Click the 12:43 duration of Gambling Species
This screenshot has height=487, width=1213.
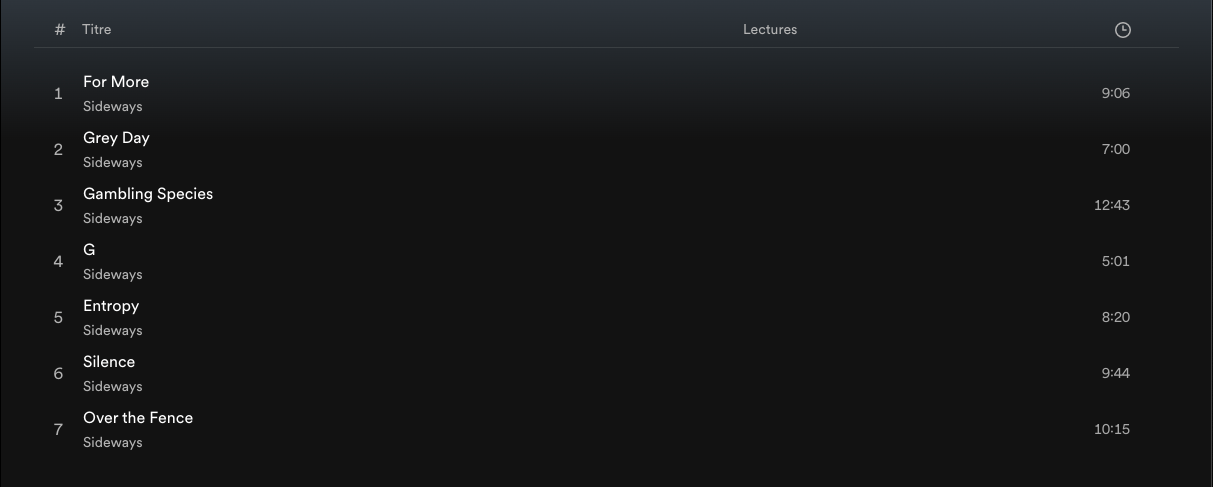(x=1112, y=205)
